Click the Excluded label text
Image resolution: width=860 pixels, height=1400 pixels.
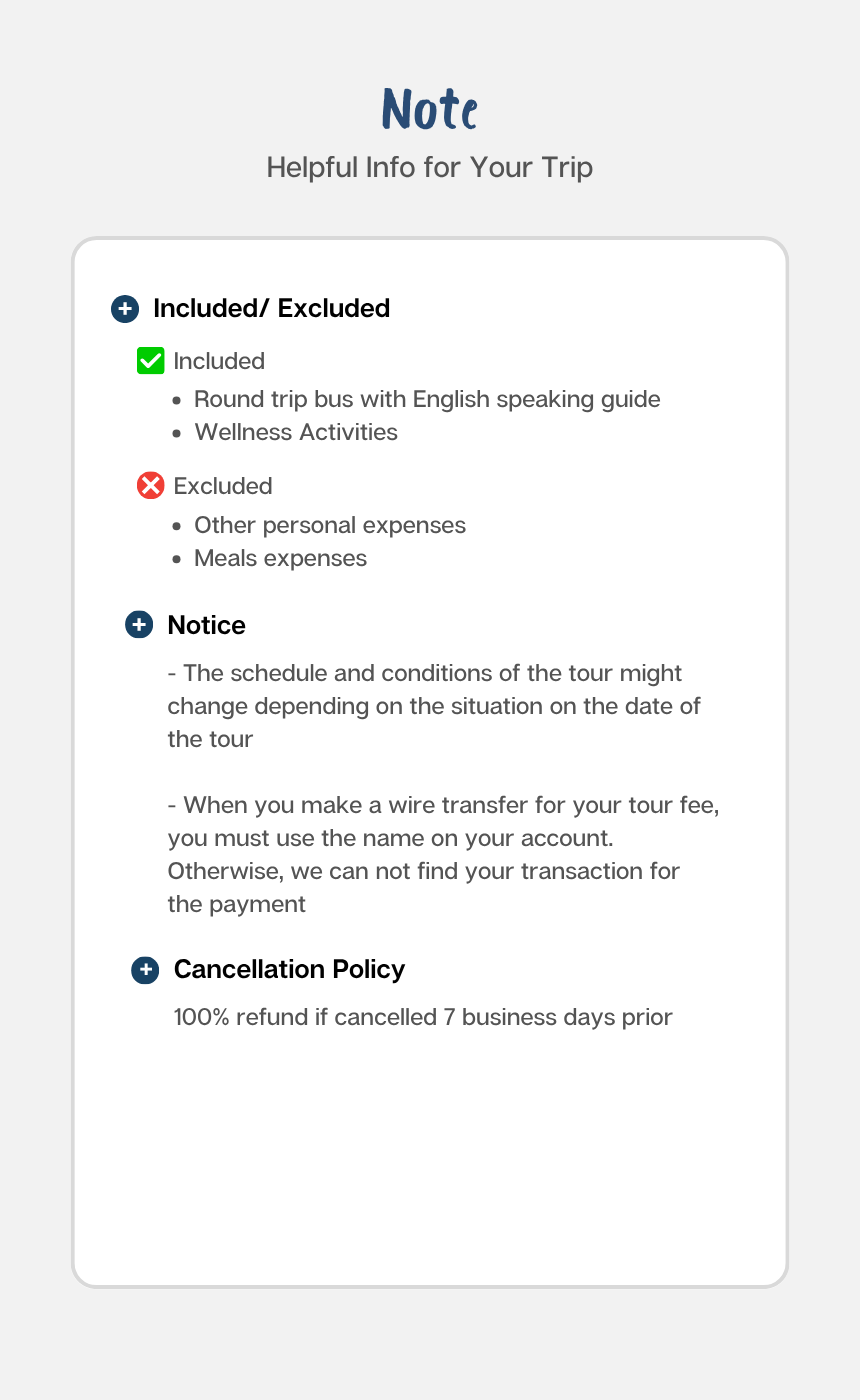click(x=223, y=486)
